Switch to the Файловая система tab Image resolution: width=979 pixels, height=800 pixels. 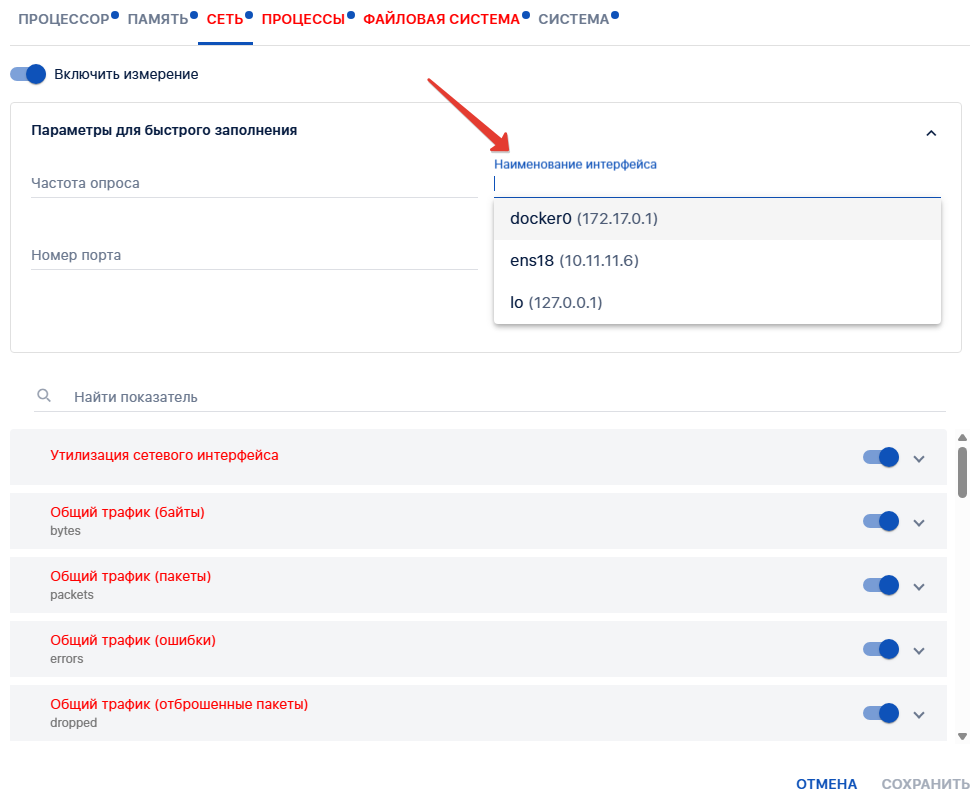(441, 19)
